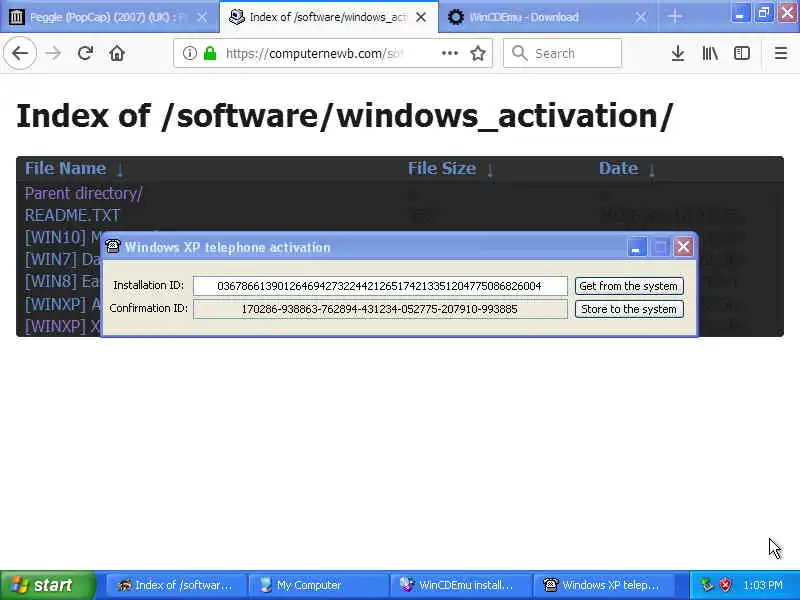Viewport: 800px width, 600px height.
Task: Focus the Search box
Action: 562,53
